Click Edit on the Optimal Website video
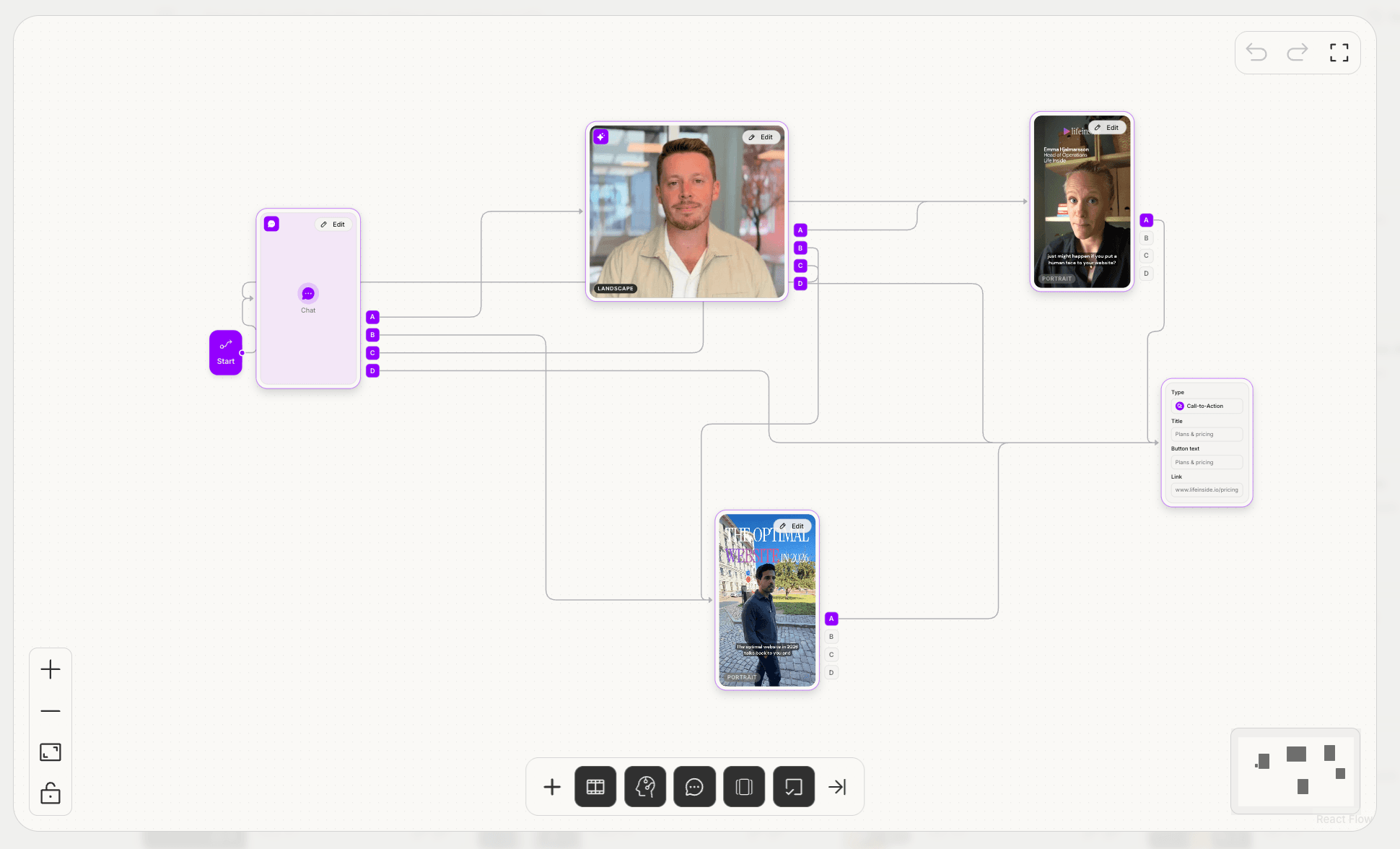The image size is (1400, 849). point(792,526)
